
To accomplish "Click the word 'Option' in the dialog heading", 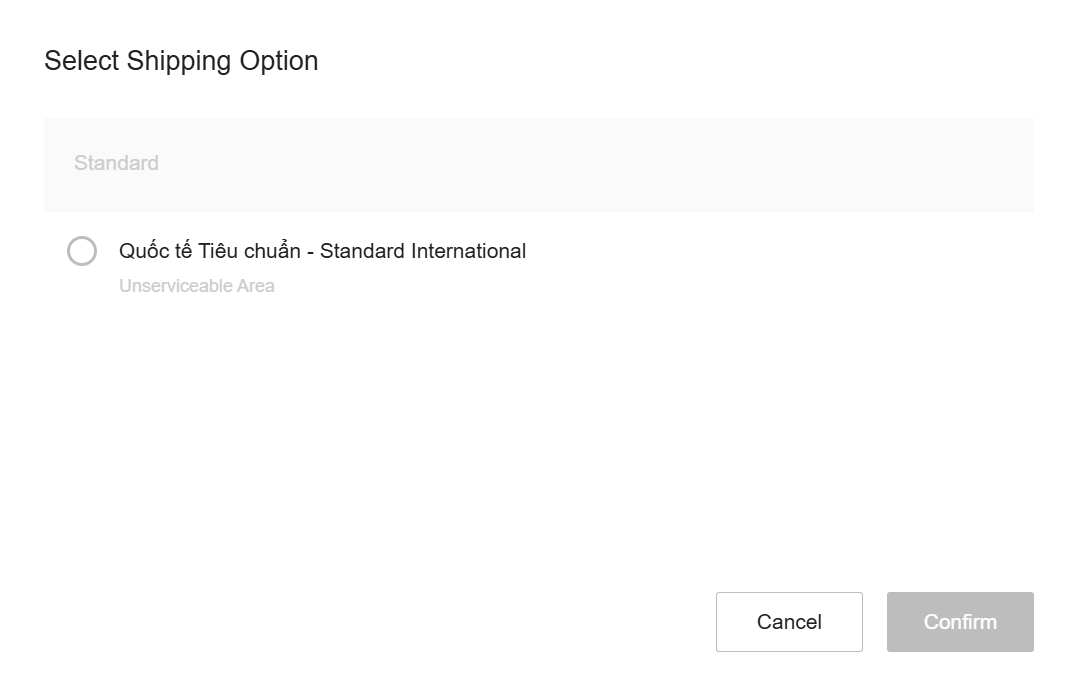I will tap(278, 61).
